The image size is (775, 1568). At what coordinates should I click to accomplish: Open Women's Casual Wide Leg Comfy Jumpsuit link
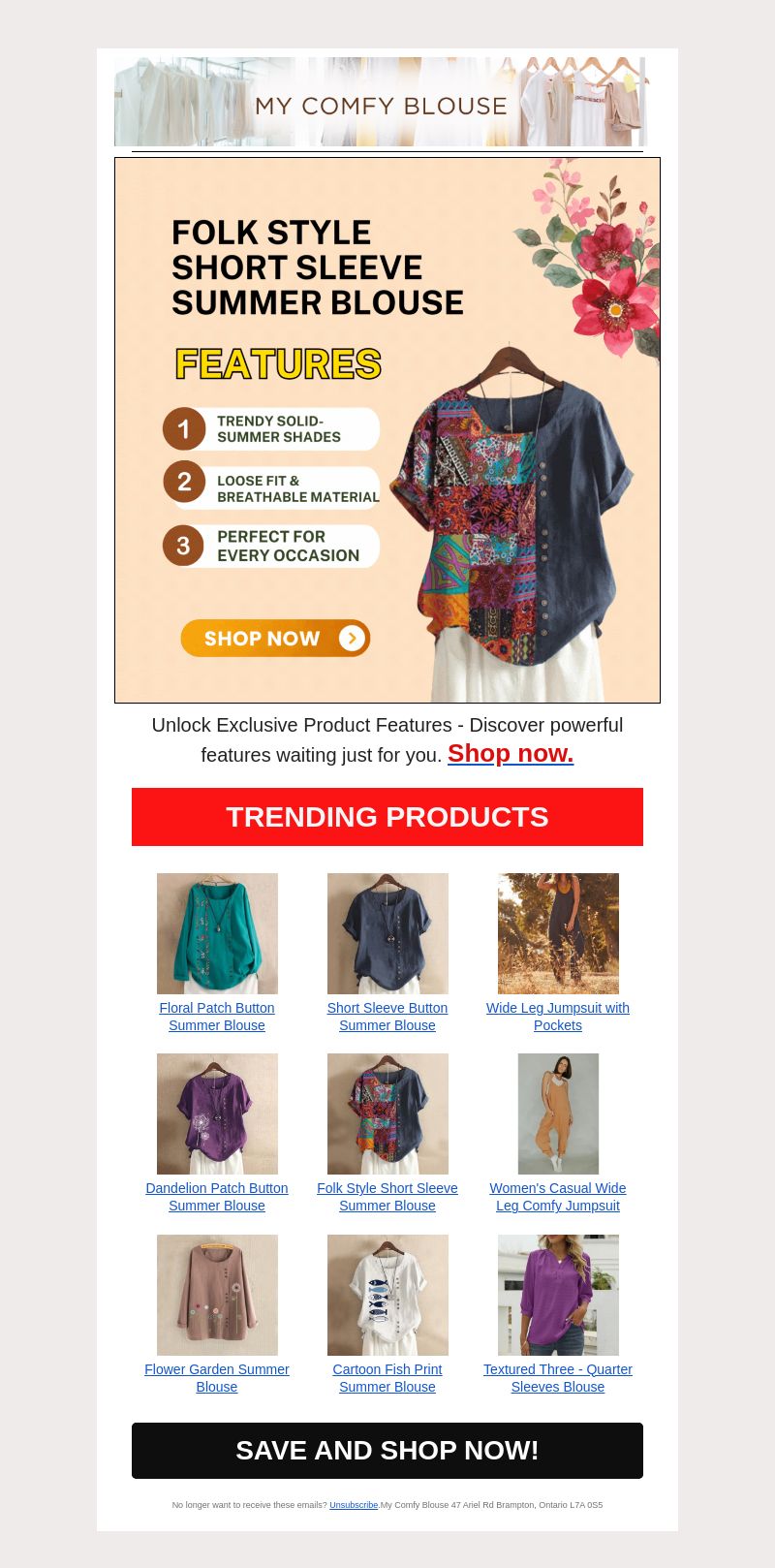point(558,1197)
